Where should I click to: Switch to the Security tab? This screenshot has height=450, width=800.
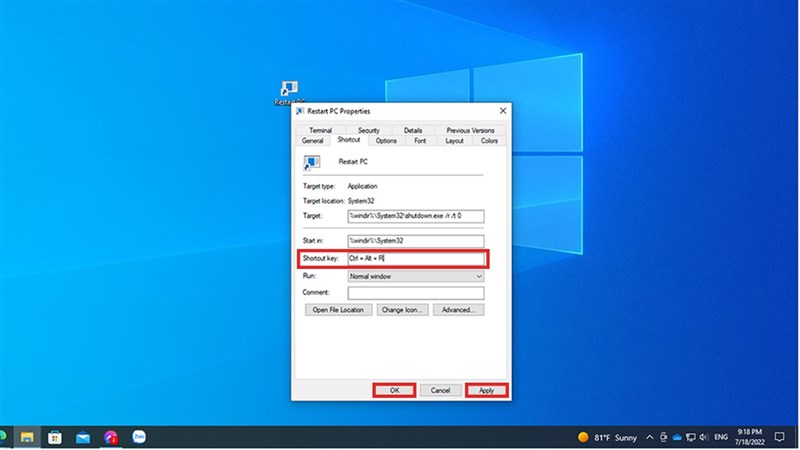point(368,130)
